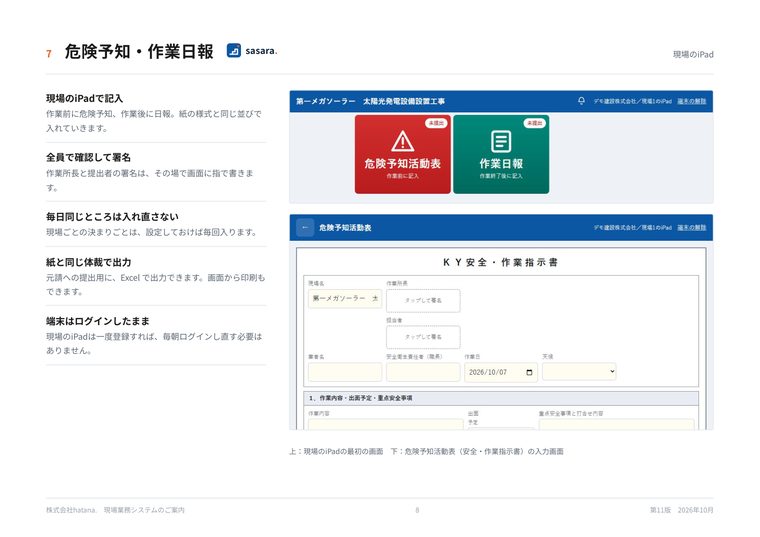Click the form title KY安全・作業指示書
Screen dimensions: 760x537
click(x=500, y=262)
